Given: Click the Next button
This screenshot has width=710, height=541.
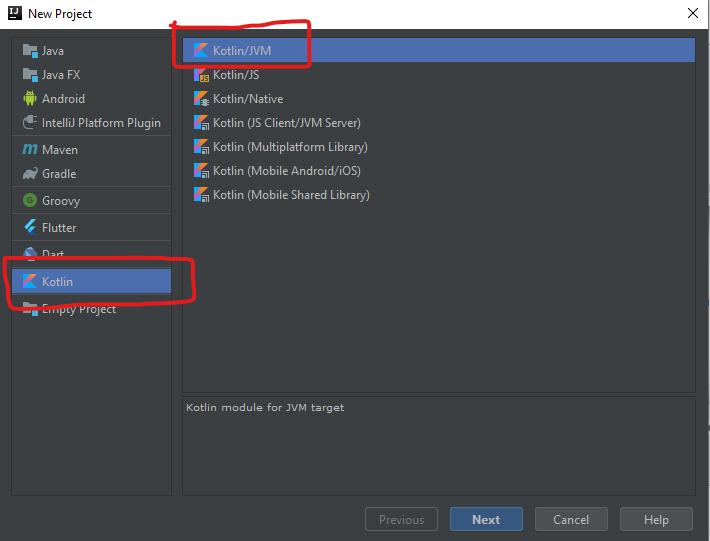Looking at the screenshot, I should click(x=486, y=519).
